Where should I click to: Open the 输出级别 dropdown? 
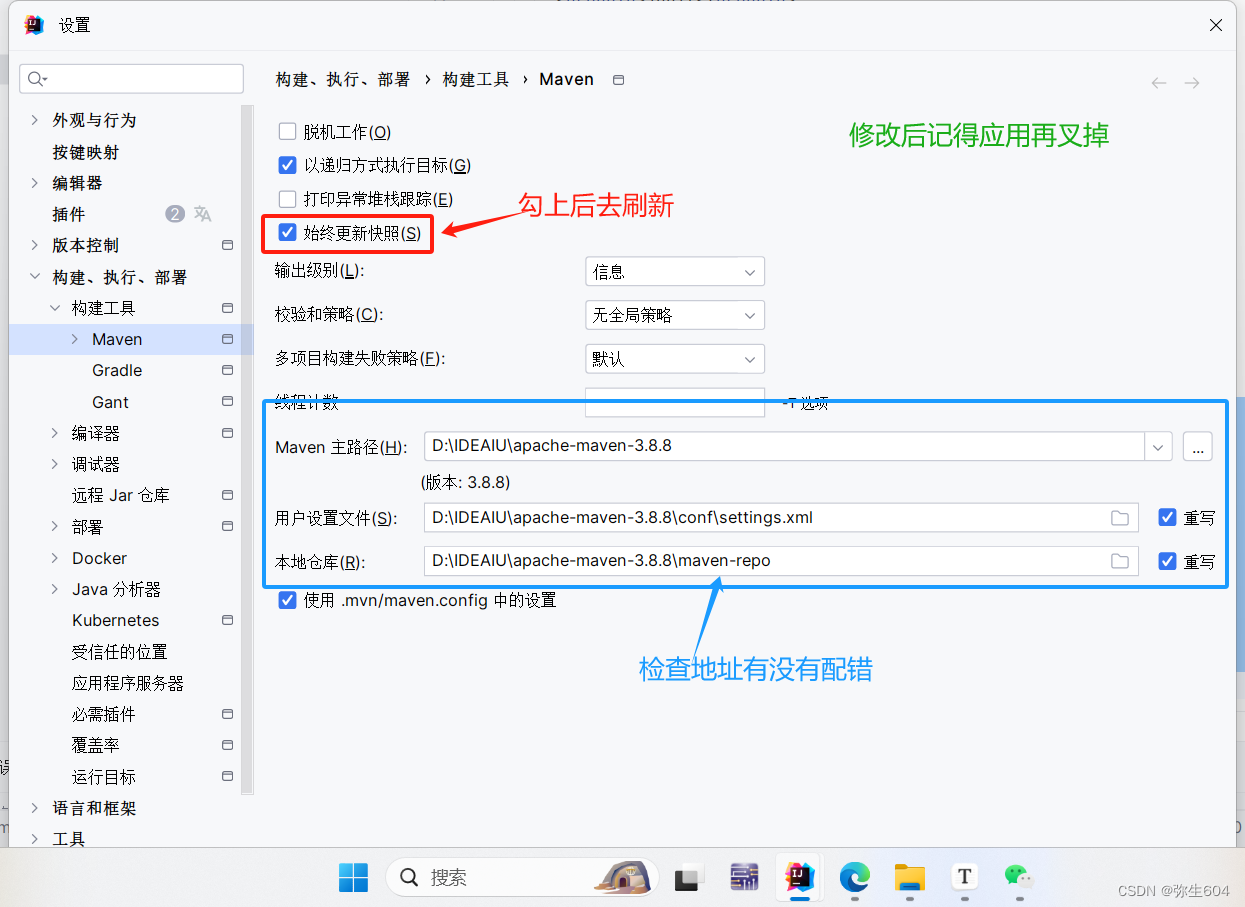675,271
